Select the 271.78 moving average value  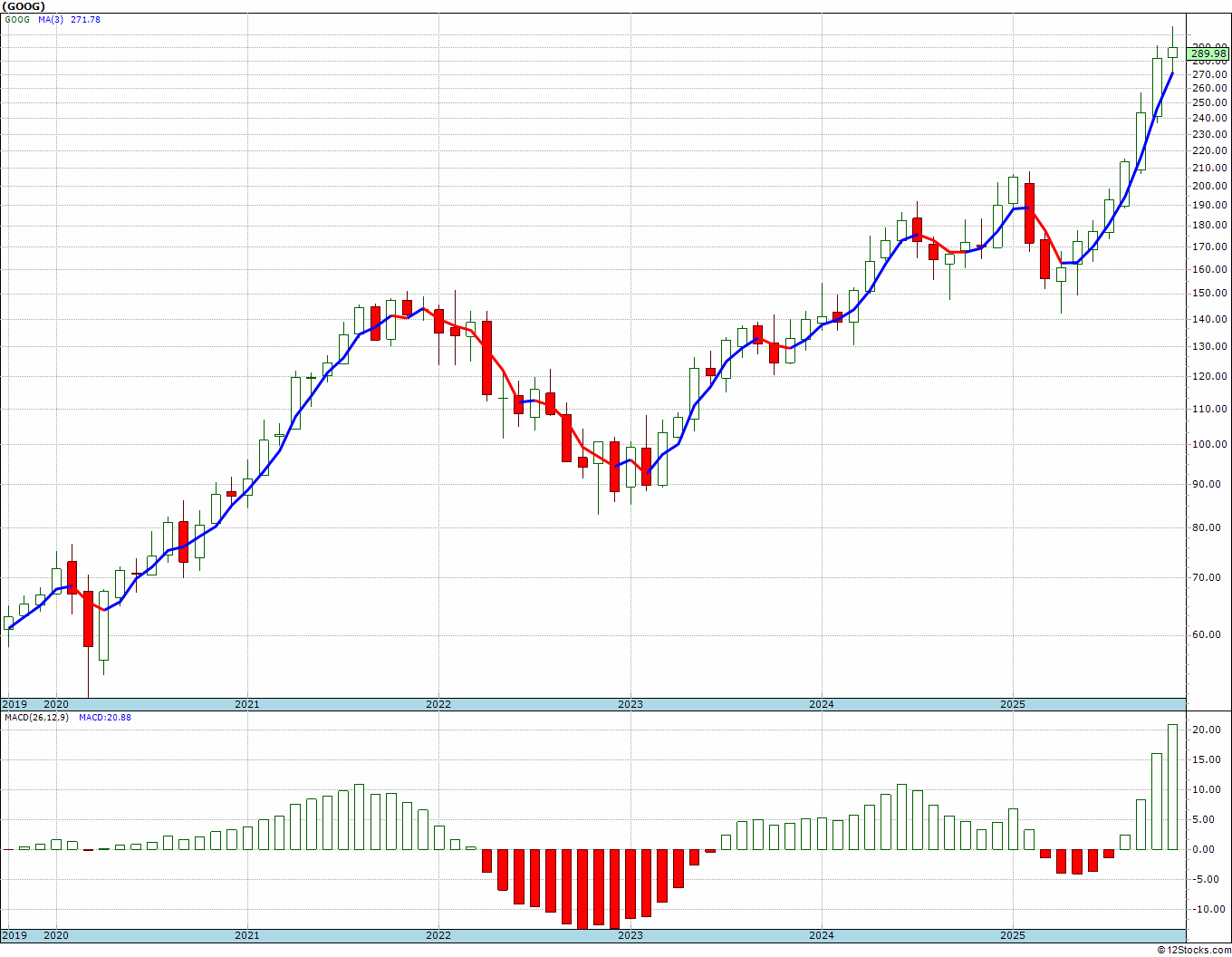86,19
